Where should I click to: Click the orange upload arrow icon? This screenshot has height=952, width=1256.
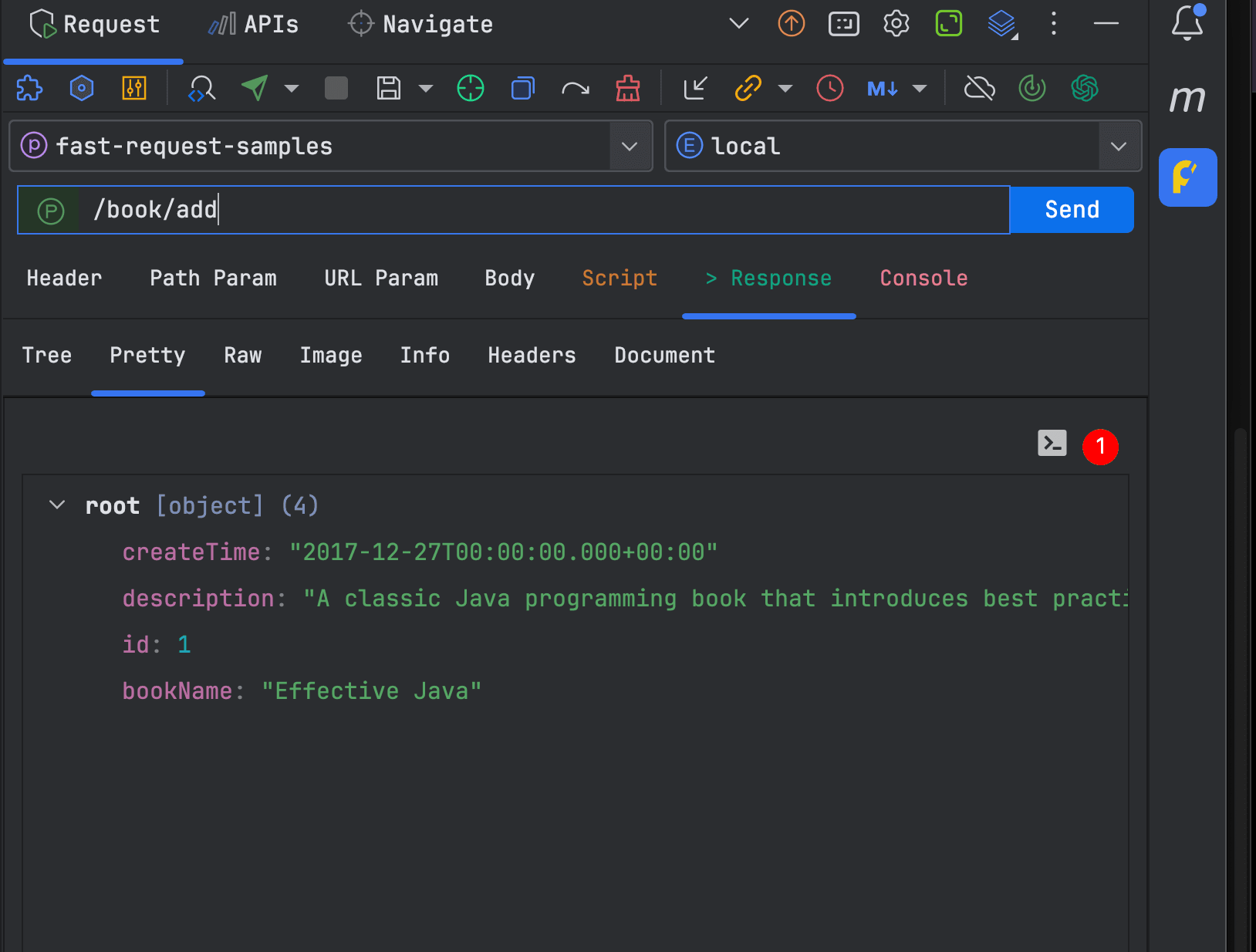point(792,23)
